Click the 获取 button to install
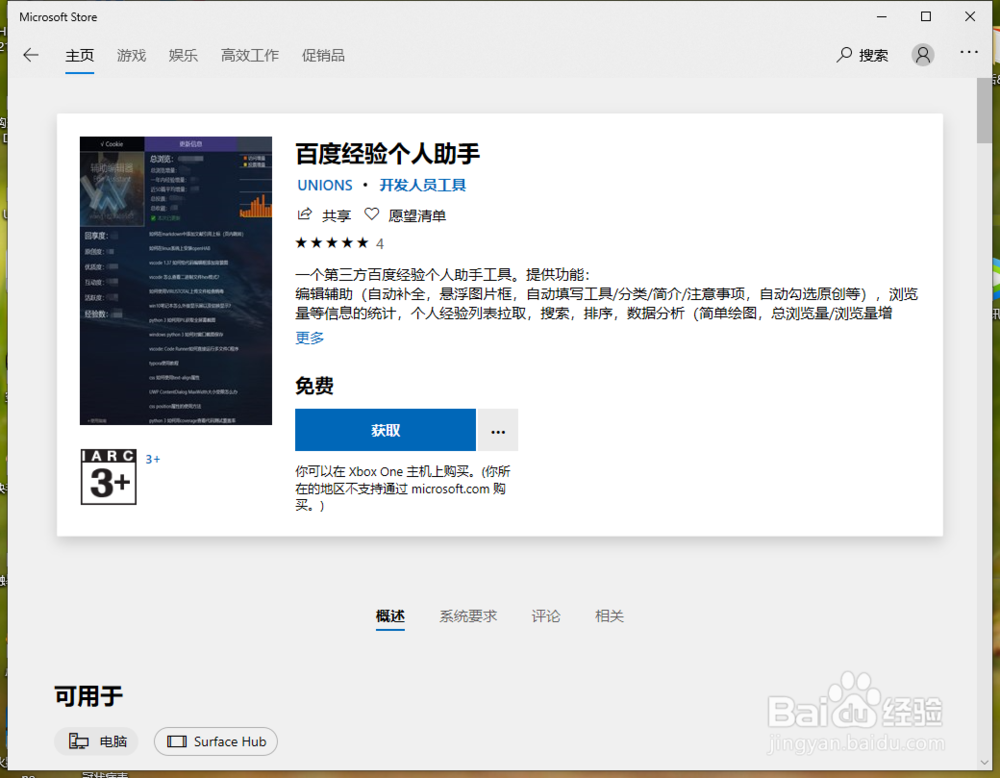Screen dimensions: 1000x778 click(x=385, y=430)
